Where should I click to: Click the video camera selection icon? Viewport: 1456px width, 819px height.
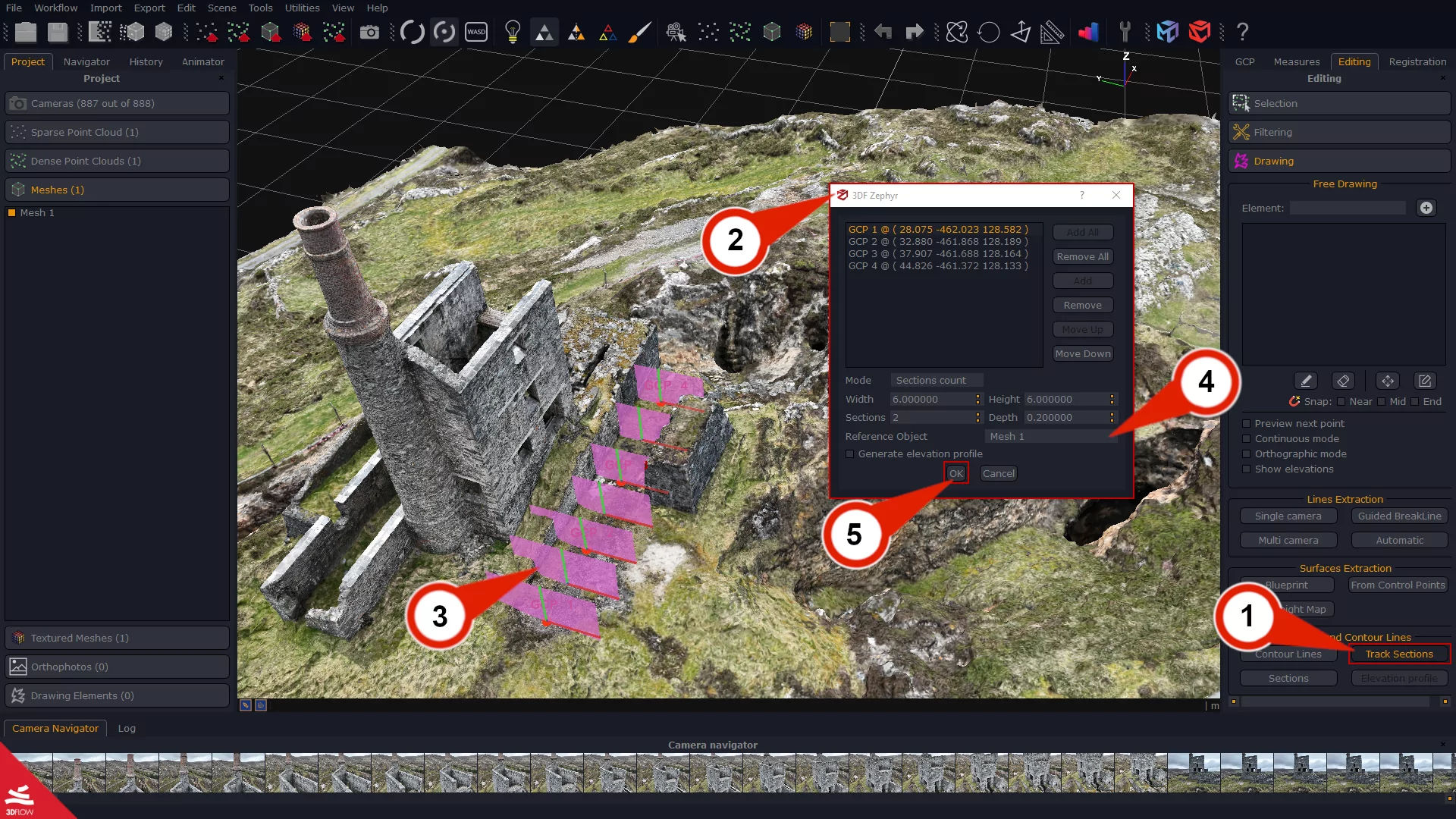click(676, 32)
